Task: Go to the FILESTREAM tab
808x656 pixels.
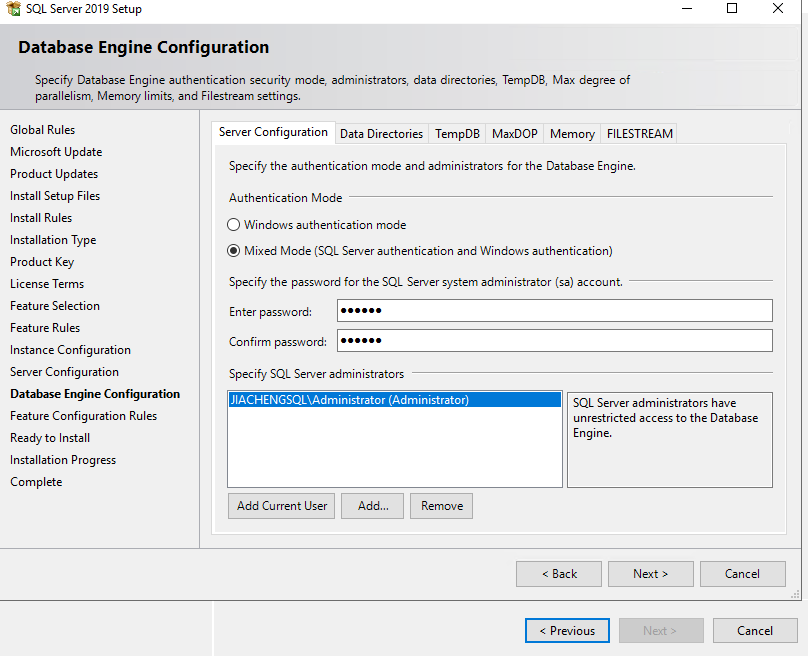Action: 640,133
